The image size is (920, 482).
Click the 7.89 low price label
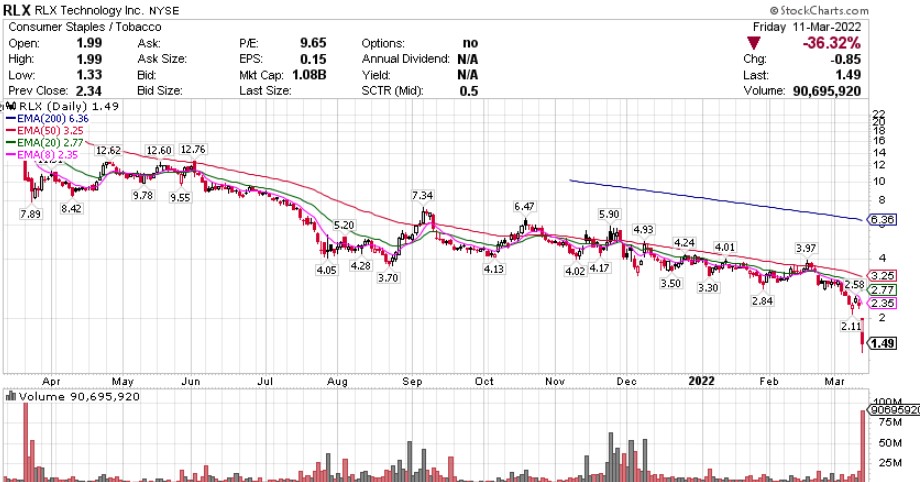(31, 214)
